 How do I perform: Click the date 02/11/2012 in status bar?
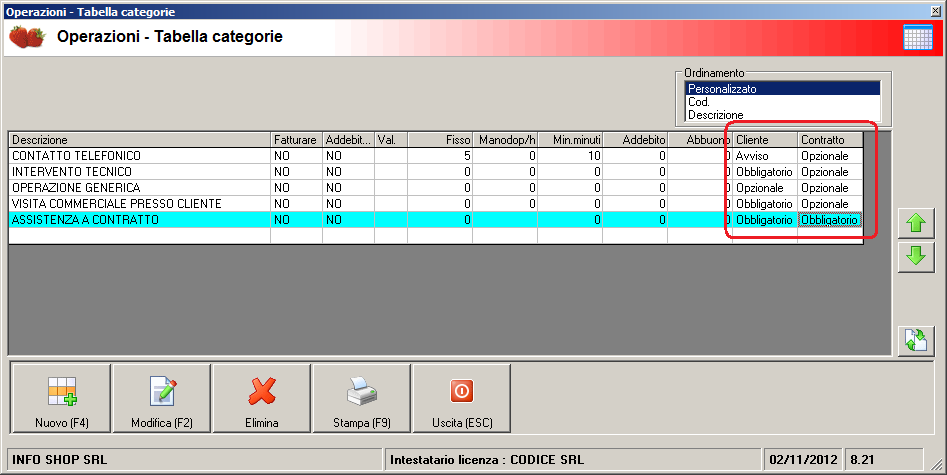pos(803,460)
